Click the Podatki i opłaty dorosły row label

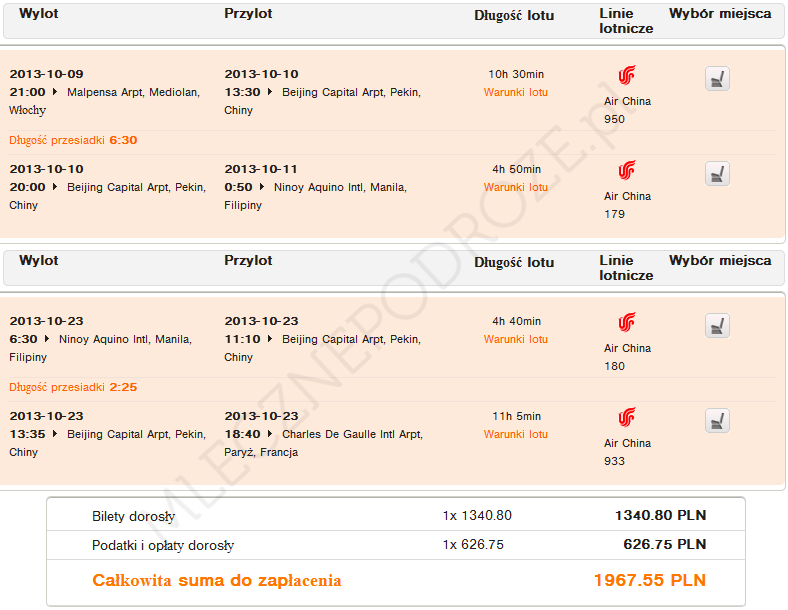point(163,546)
